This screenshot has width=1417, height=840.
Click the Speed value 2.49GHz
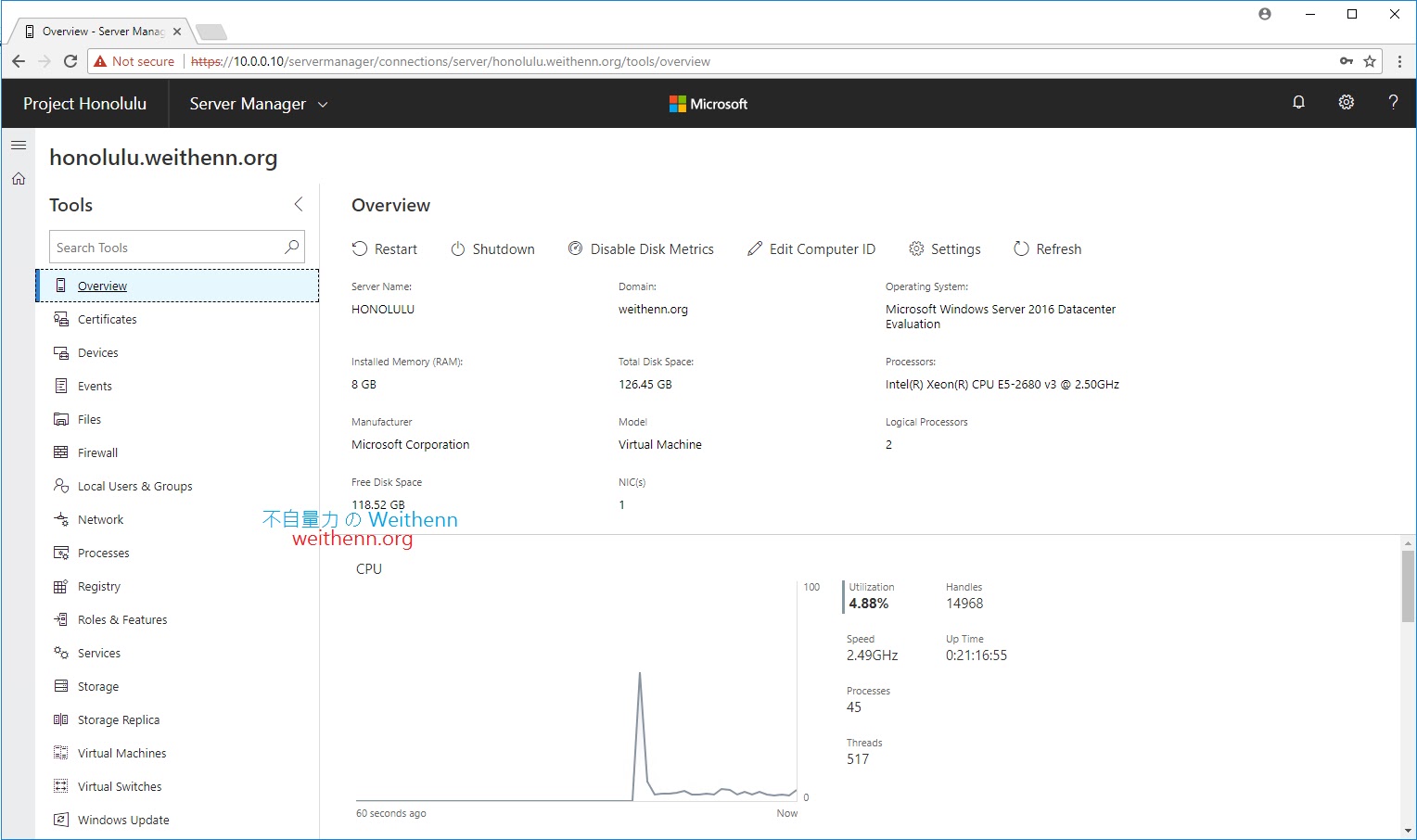click(x=873, y=655)
